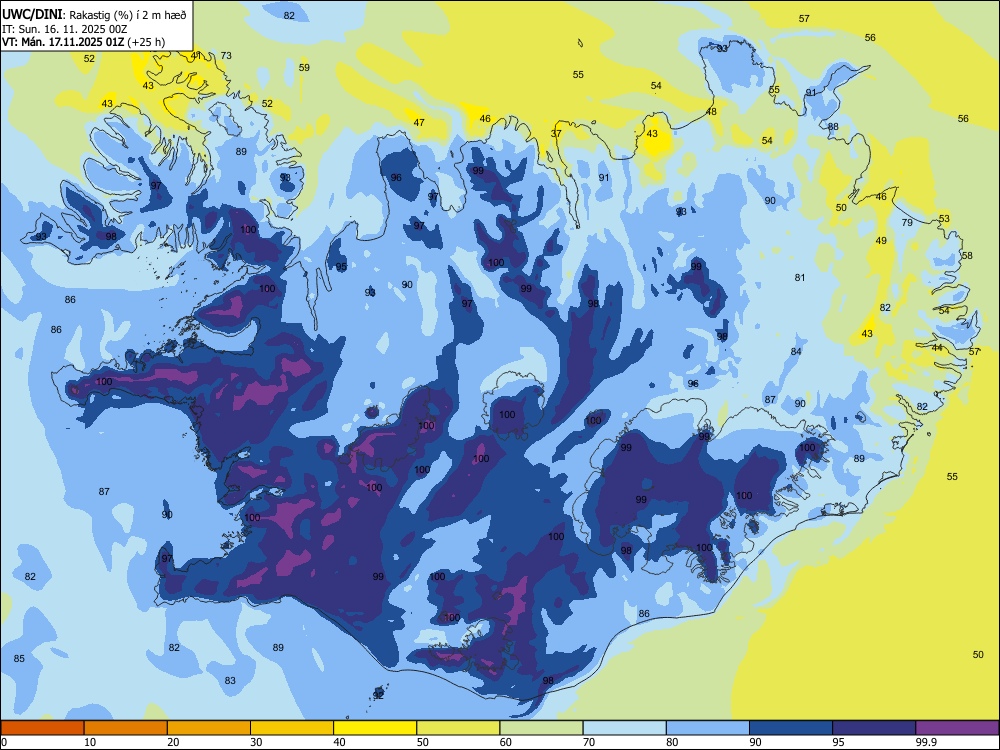This screenshot has width=1000, height=750.
Task: Click the '60' tick label on the color scale
Action: [506, 742]
